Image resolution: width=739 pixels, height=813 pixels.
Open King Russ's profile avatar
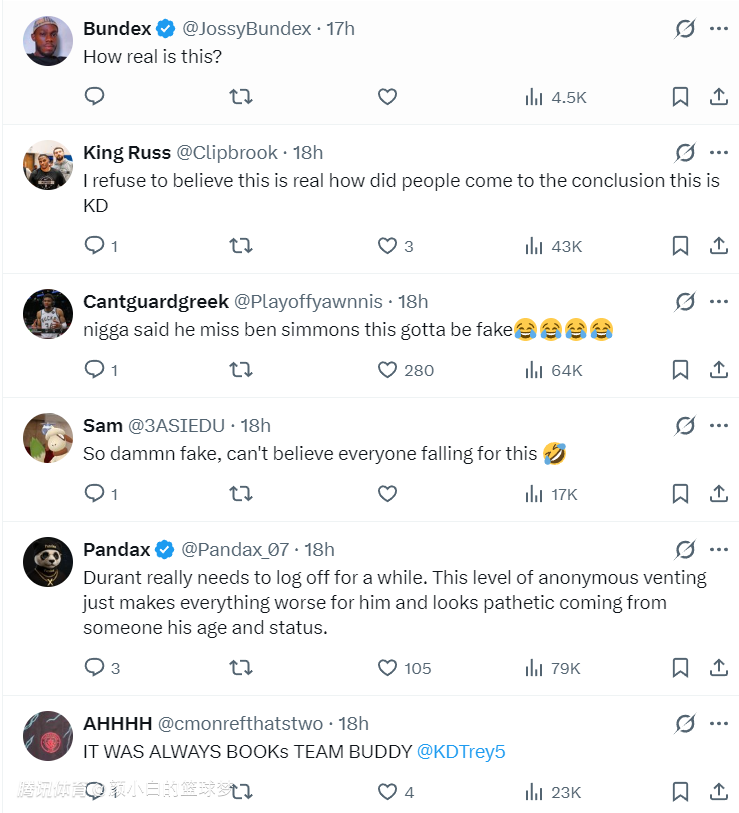pyautogui.click(x=48, y=165)
